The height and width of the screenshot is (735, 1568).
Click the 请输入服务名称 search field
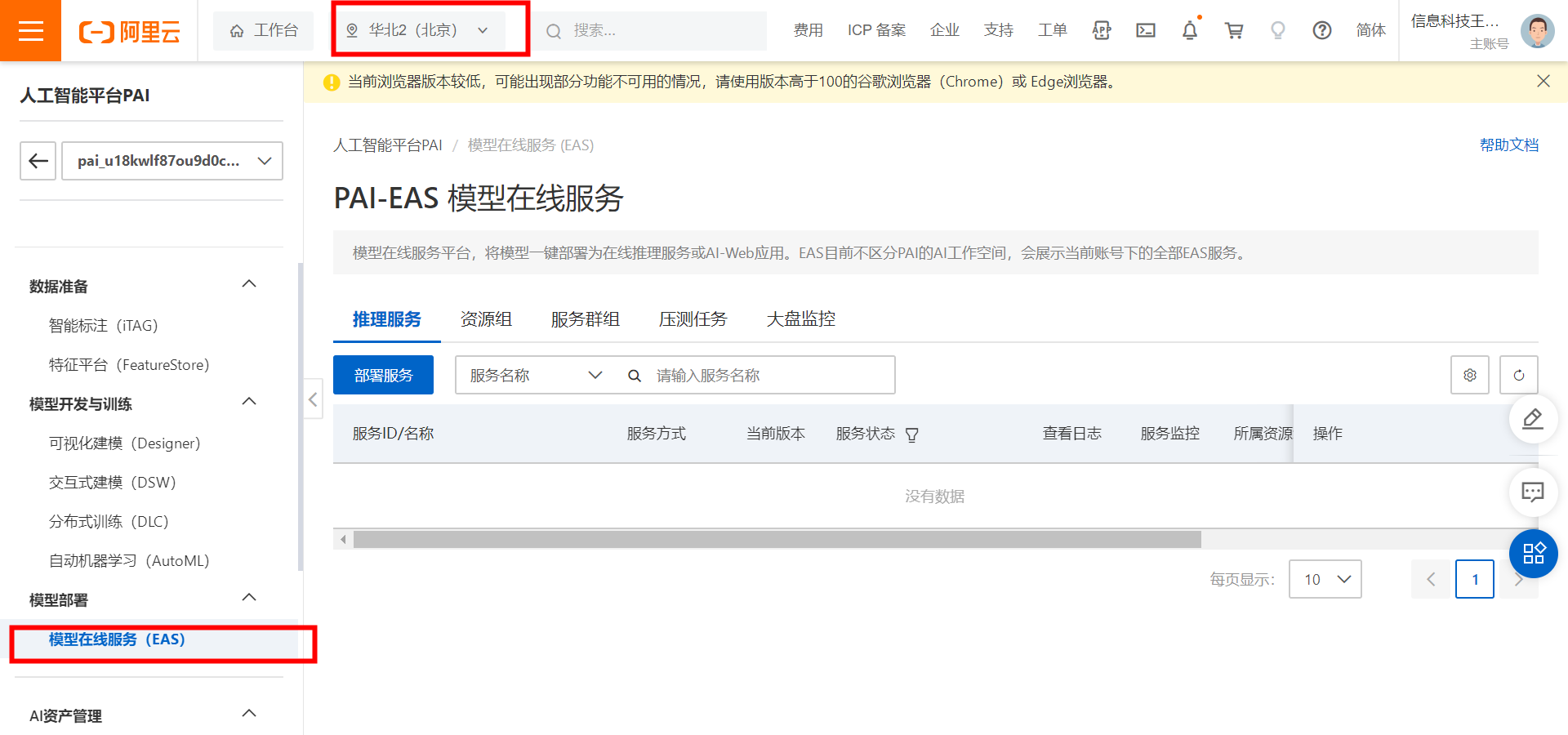tap(772, 375)
